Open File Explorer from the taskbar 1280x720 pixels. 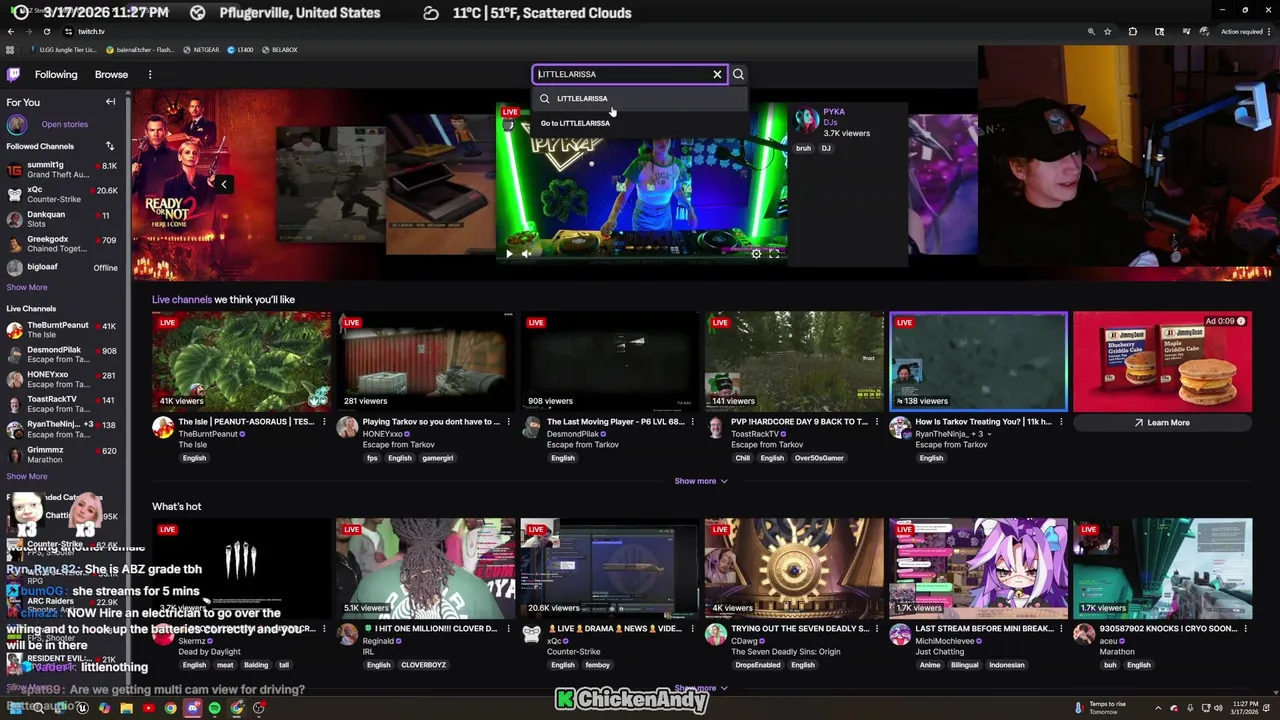click(126, 708)
